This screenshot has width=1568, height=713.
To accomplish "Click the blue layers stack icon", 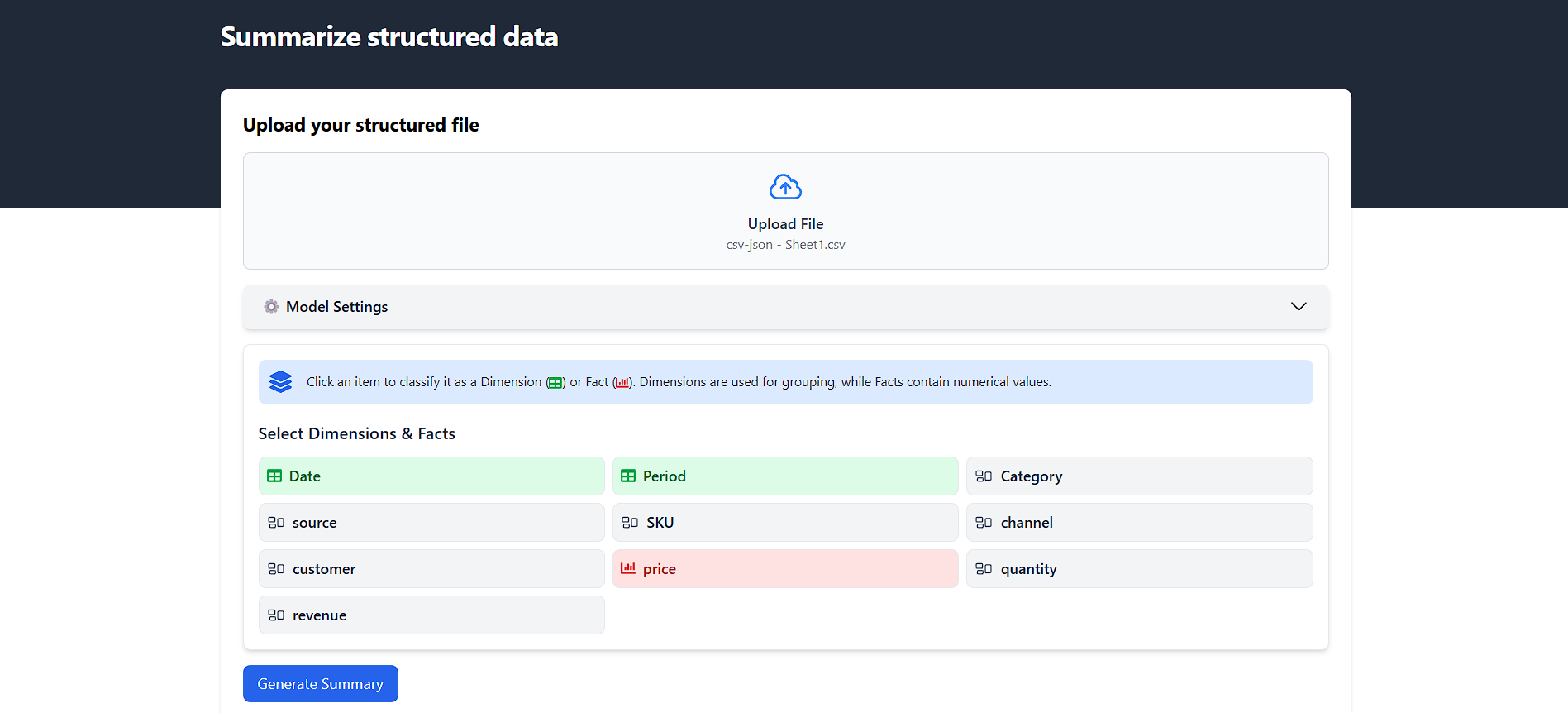I will click(281, 382).
